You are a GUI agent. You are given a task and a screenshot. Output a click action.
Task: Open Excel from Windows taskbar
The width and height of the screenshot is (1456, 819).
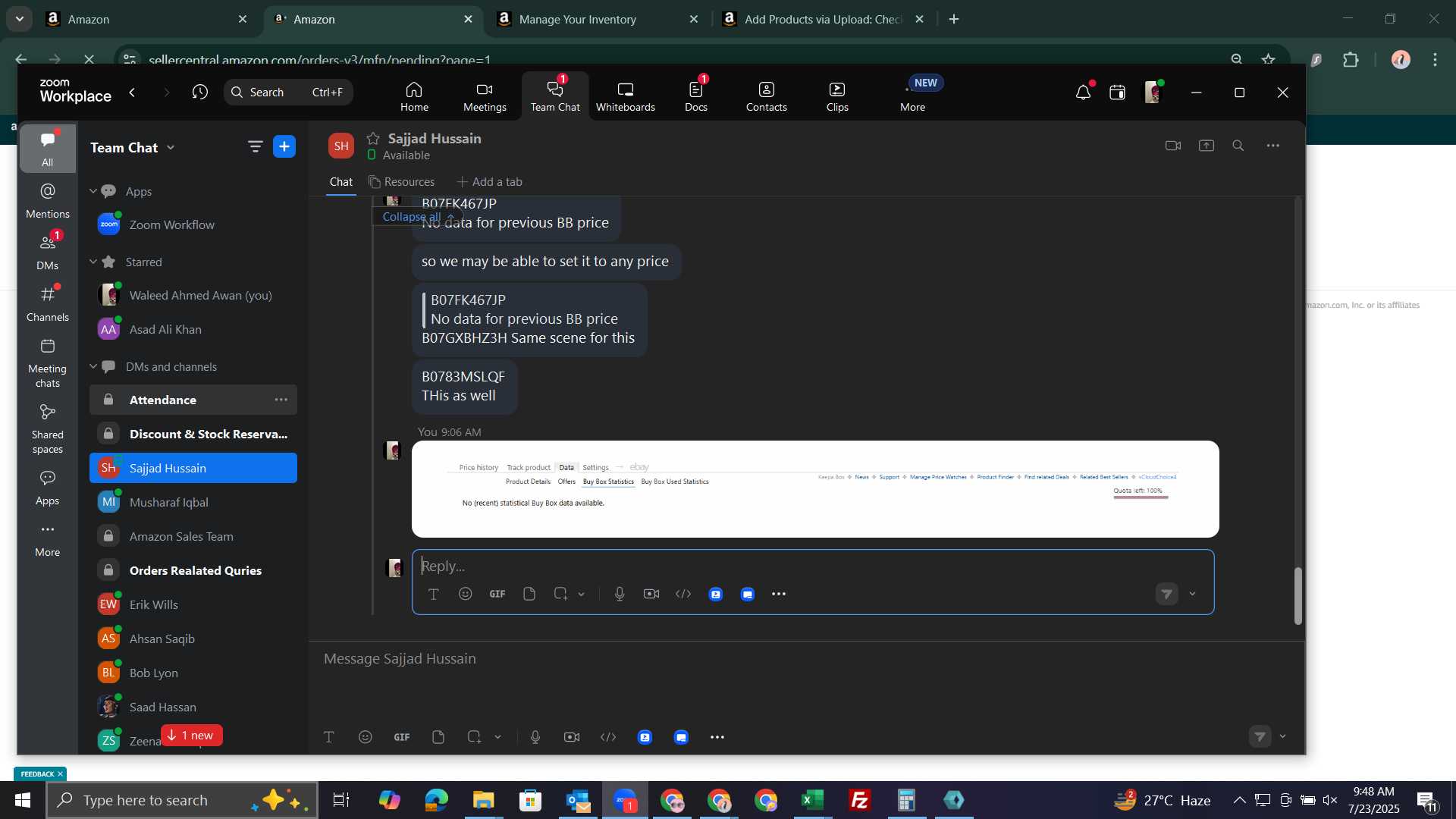[x=813, y=800]
